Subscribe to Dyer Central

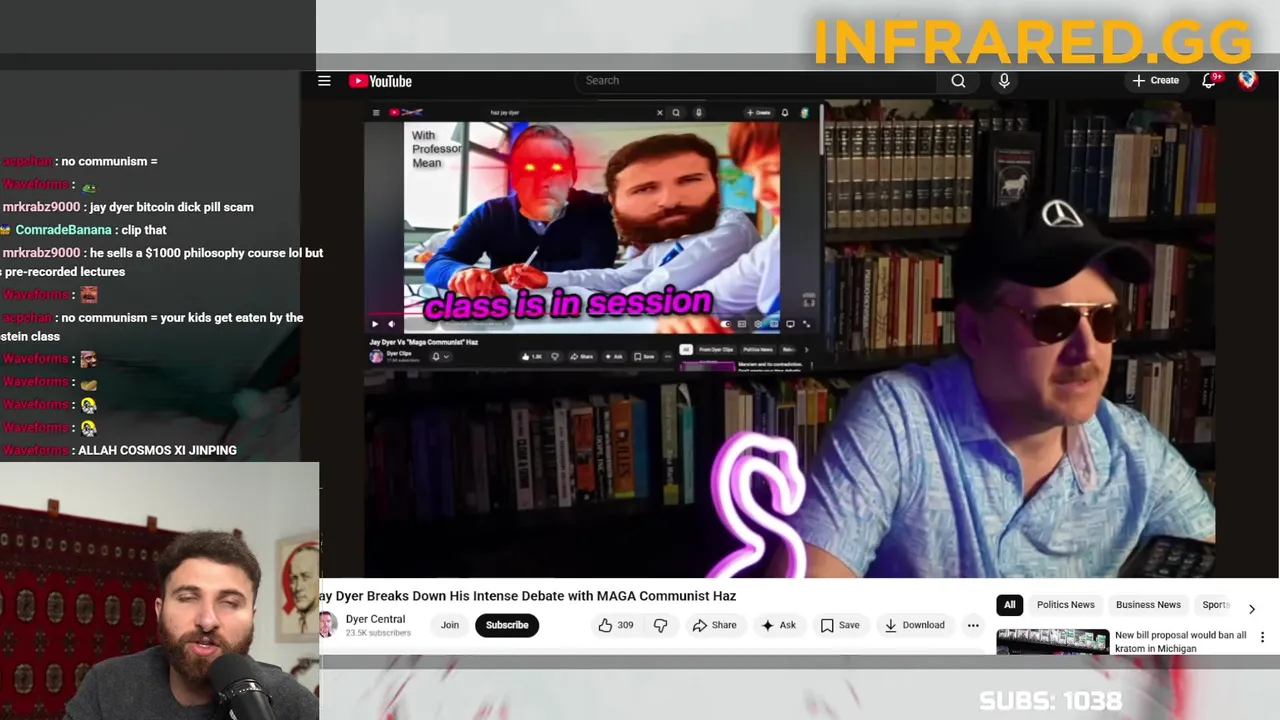point(507,625)
